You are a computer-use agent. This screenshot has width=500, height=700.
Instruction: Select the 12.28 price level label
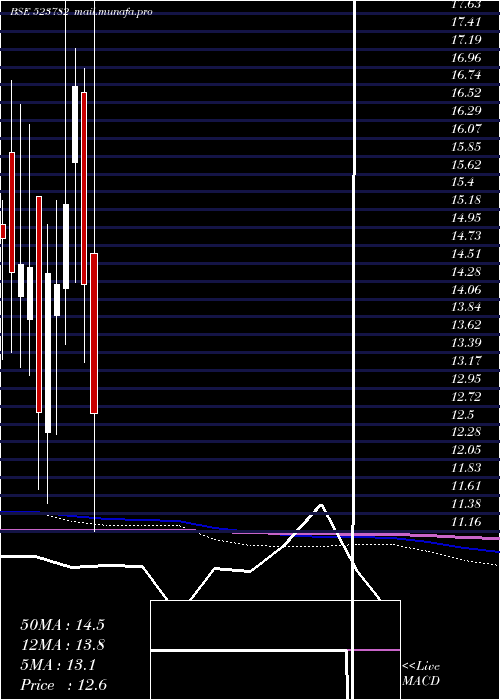[x=466, y=432]
